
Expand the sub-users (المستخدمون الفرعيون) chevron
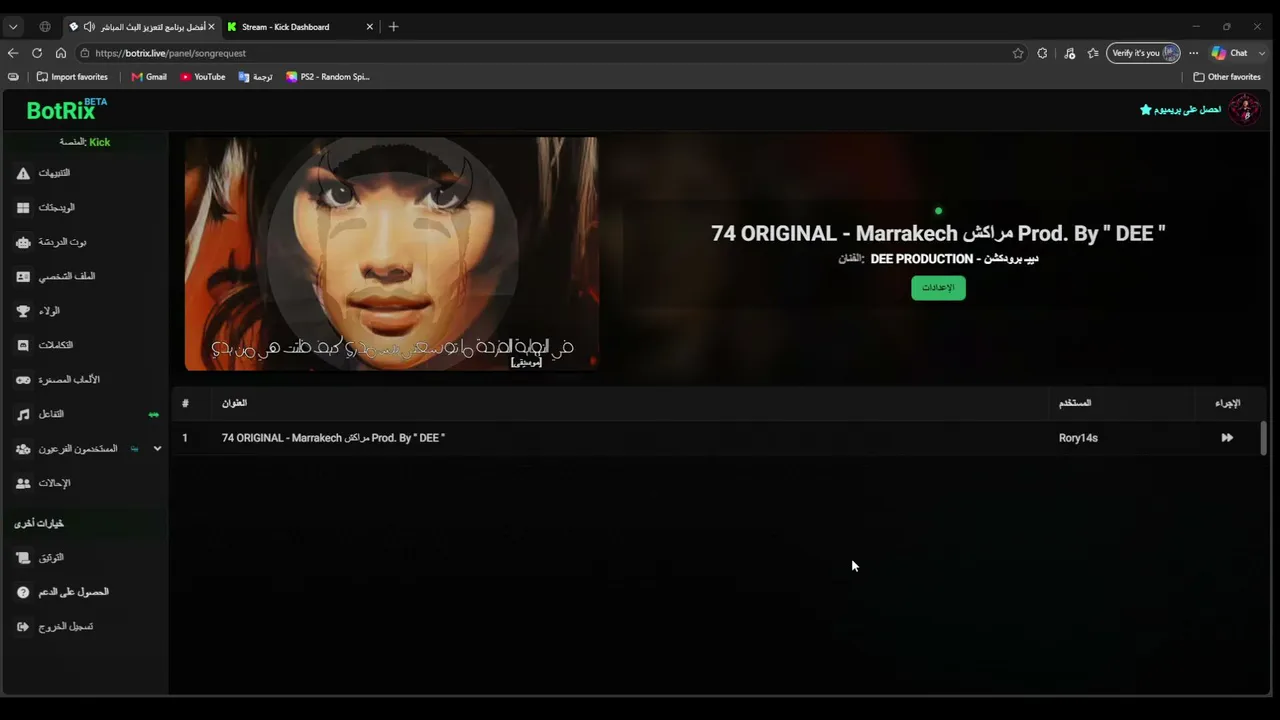point(157,449)
